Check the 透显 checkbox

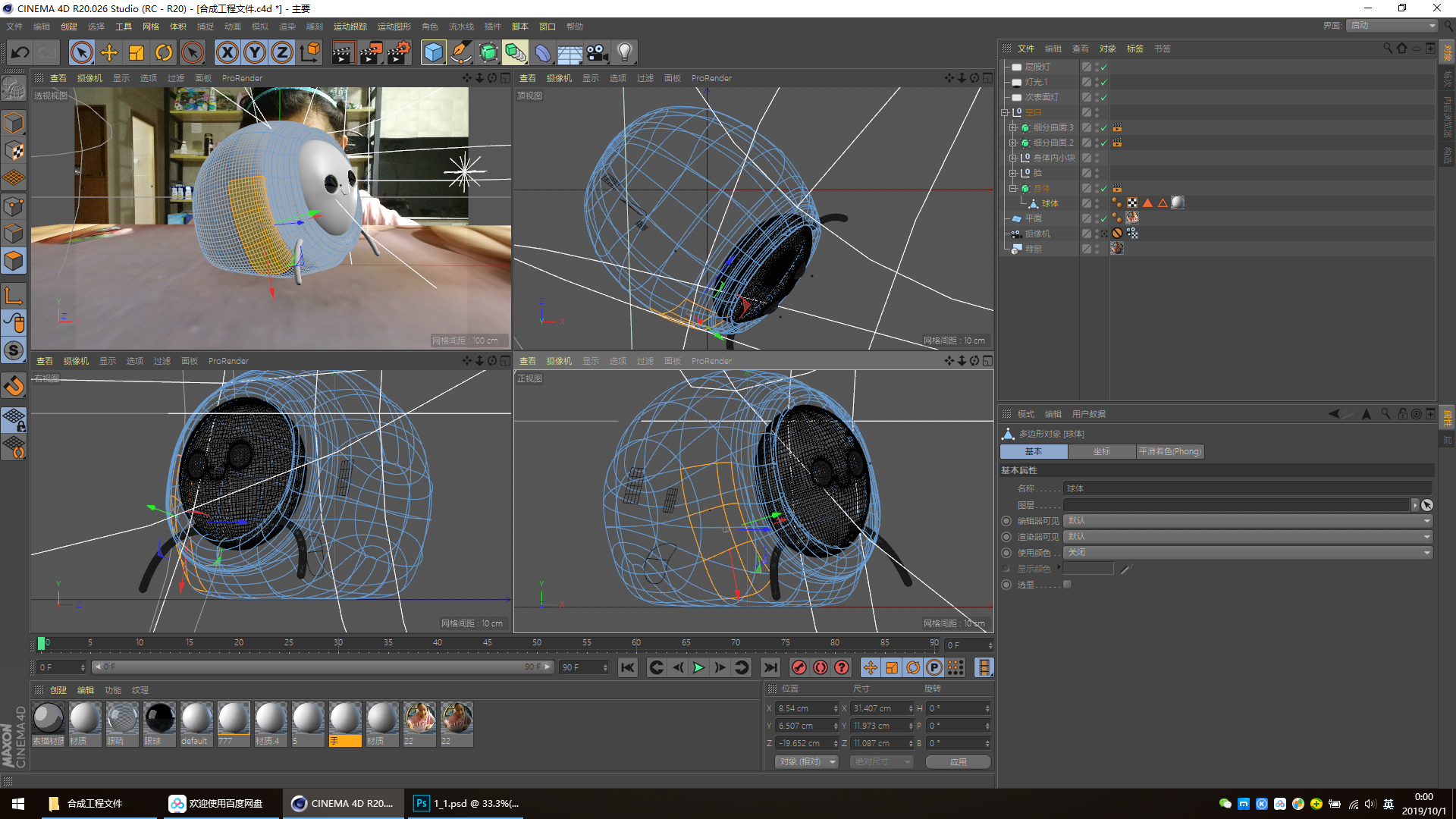[1068, 585]
